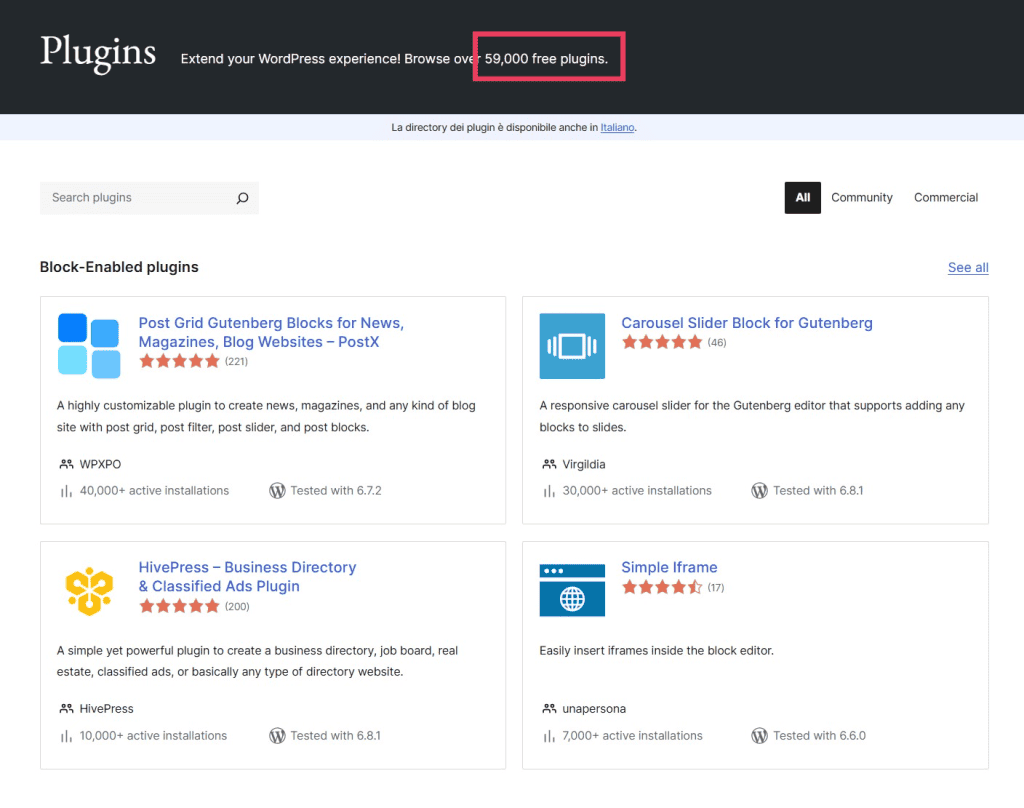Viewport: 1024px width, 808px height.
Task: Click WordPress logo next to Tested with 6.7.2
Action: point(277,491)
